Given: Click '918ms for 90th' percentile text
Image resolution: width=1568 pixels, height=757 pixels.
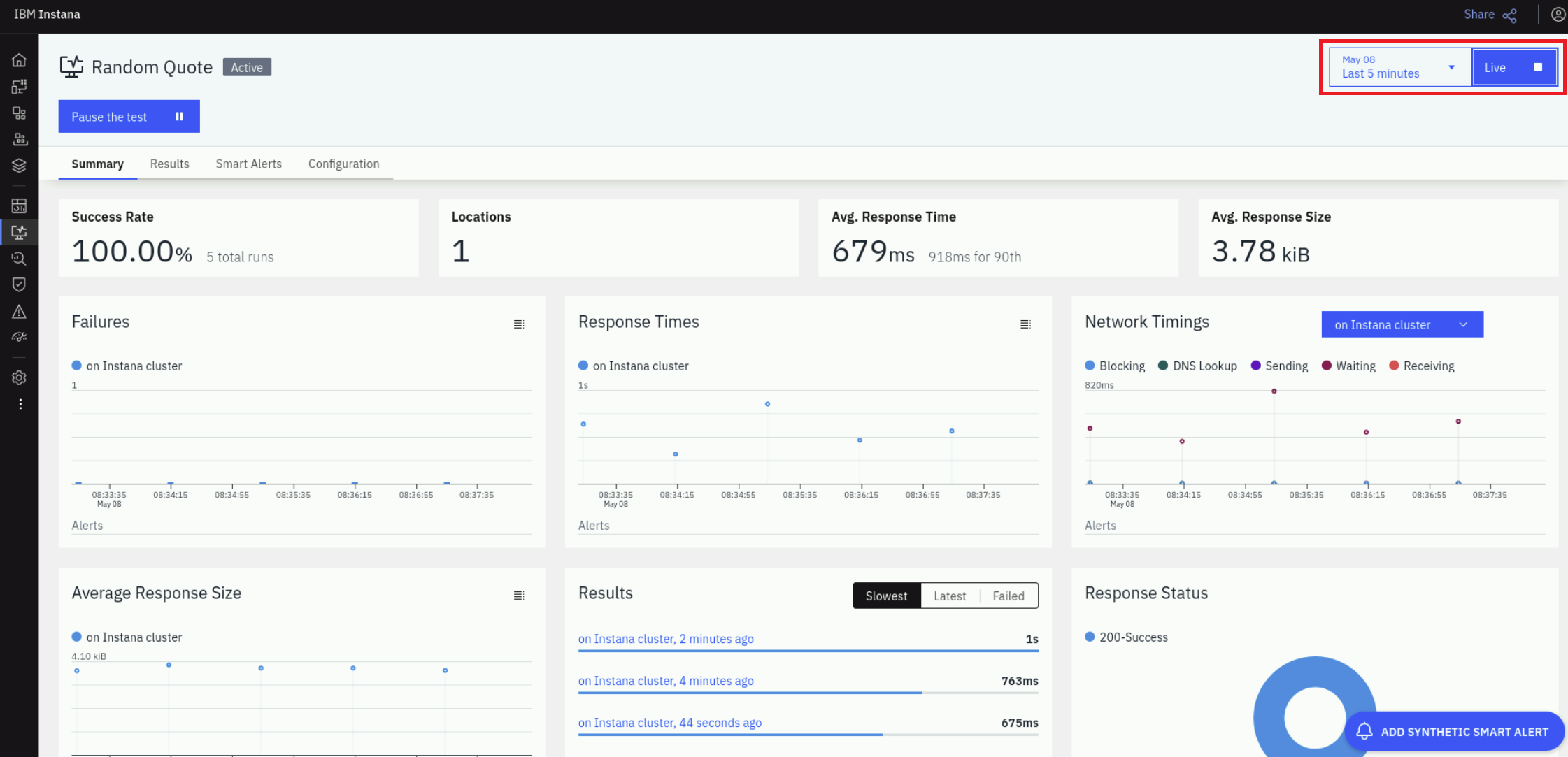Looking at the screenshot, I should coord(974,257).
